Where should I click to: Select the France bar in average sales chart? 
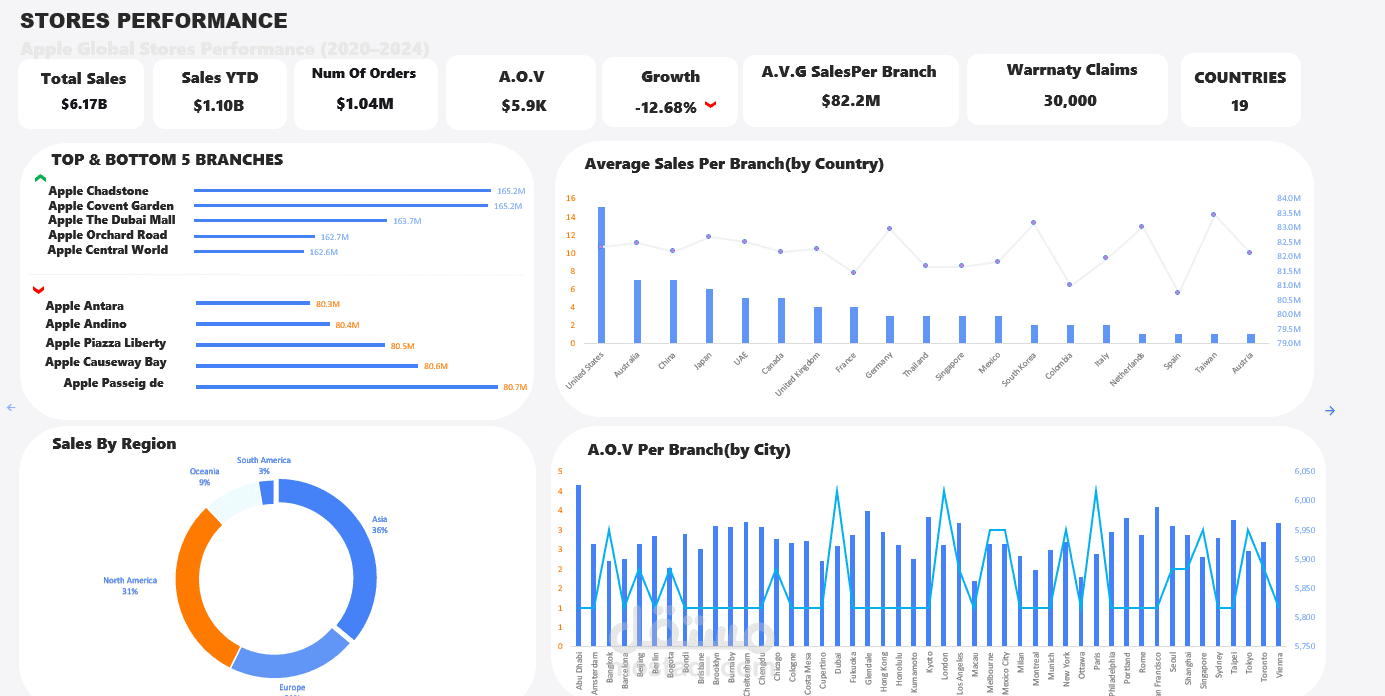pyautogui.click(x=851, y=325)
